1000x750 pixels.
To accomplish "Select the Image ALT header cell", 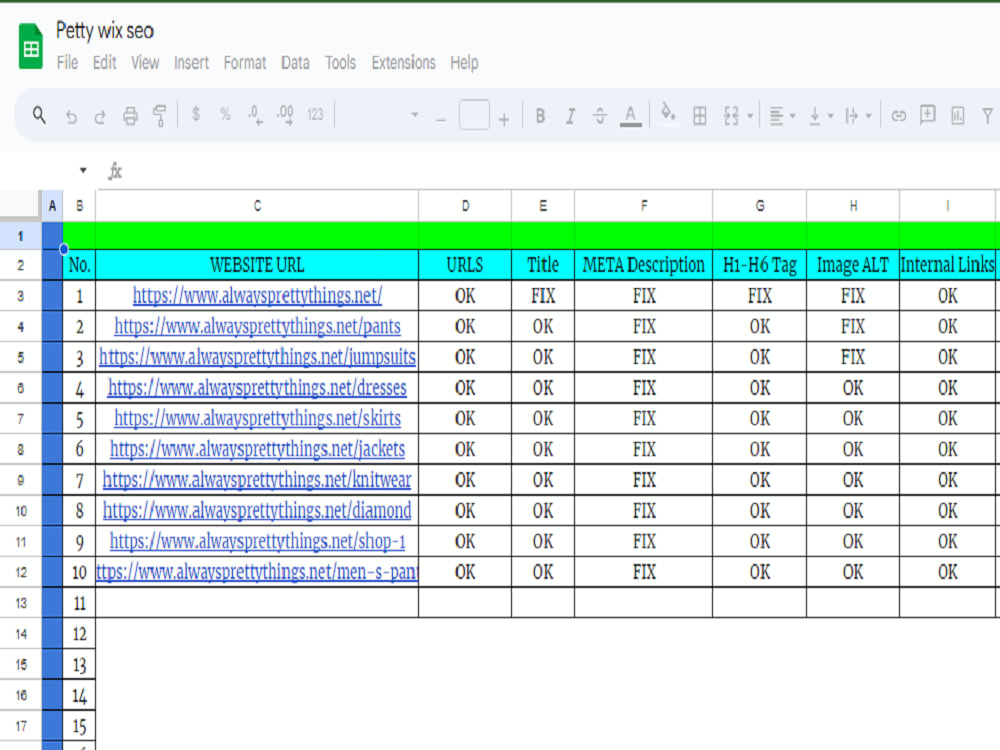I will (853, 265).
